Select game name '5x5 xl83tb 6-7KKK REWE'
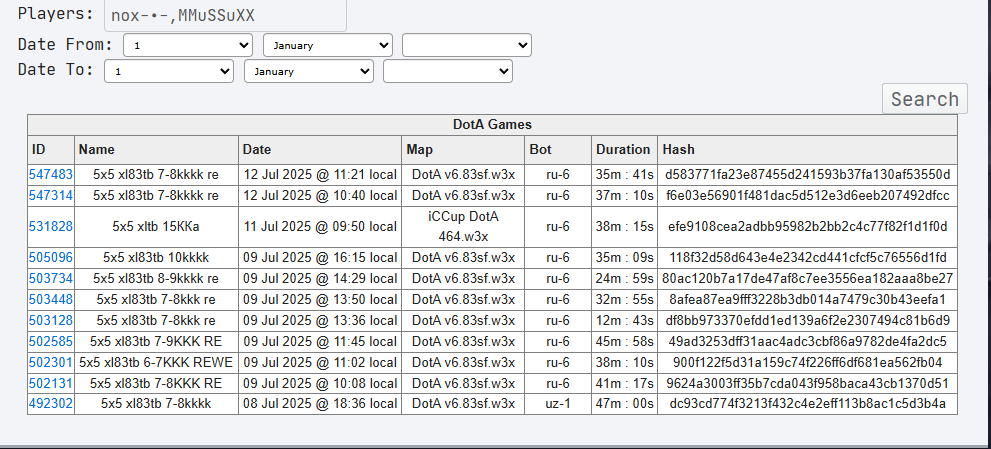The image size is (991, 449). (156, 362)
